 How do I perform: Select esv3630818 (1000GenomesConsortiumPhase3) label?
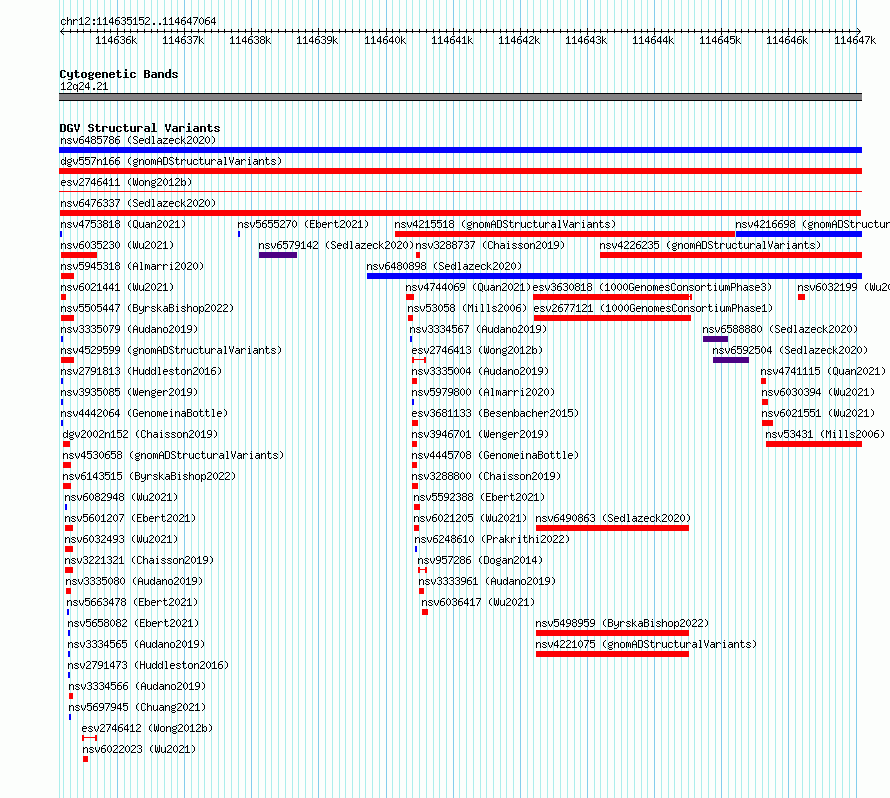click(652, 287)
